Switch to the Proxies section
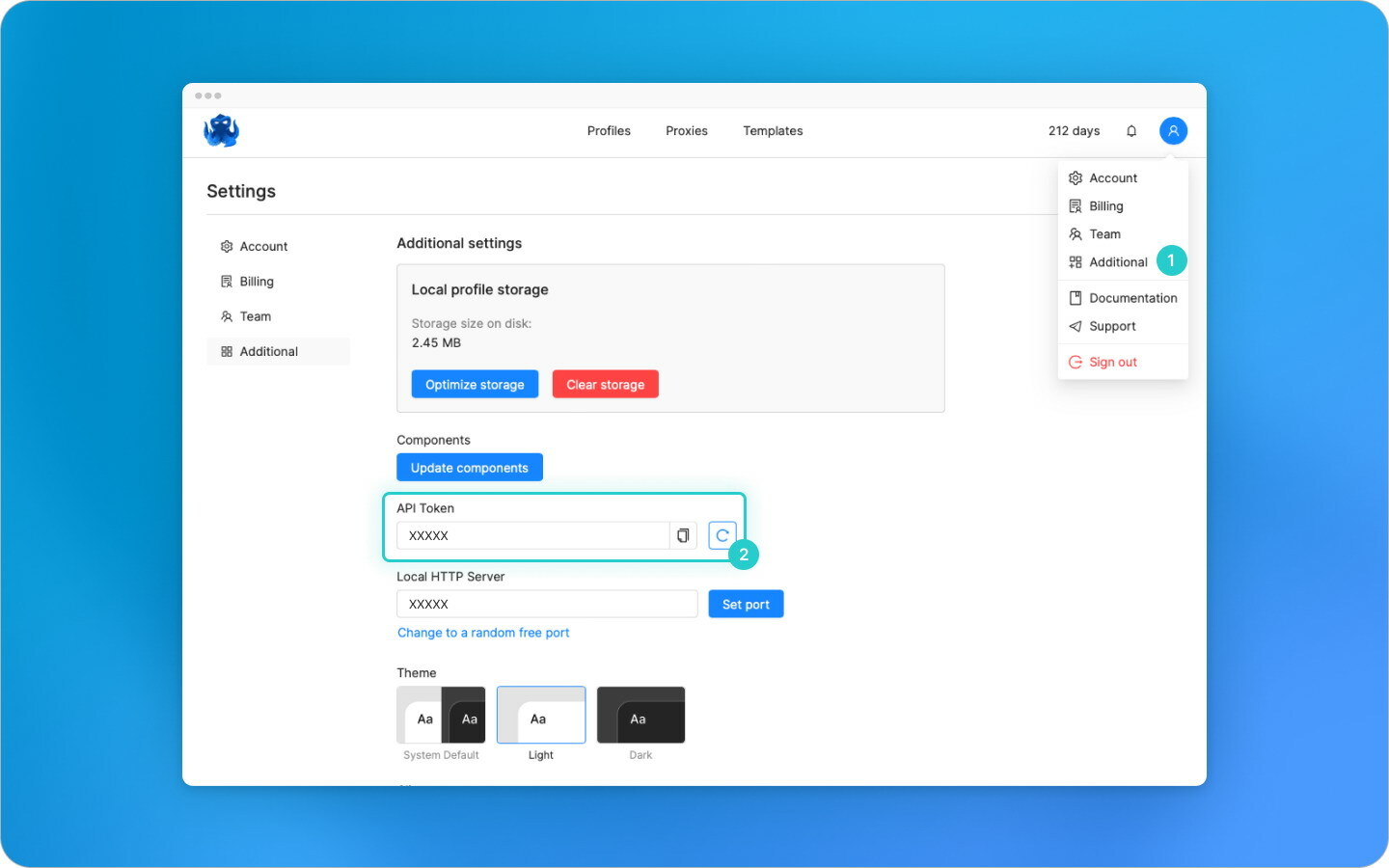 [x=686, y=130]
